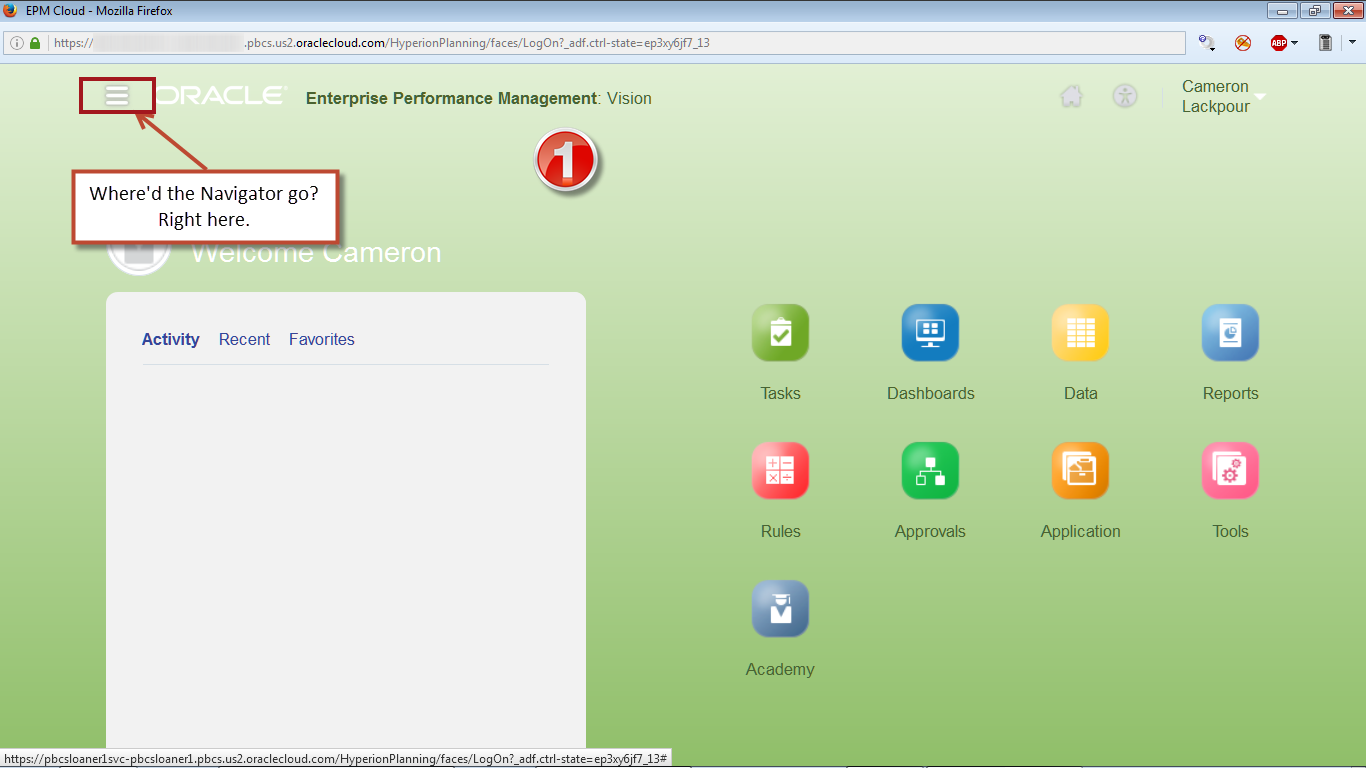The height and width of the screenshot is (768, 1366).
Task: Switch to the Activity tab
Action: (171, 339)
